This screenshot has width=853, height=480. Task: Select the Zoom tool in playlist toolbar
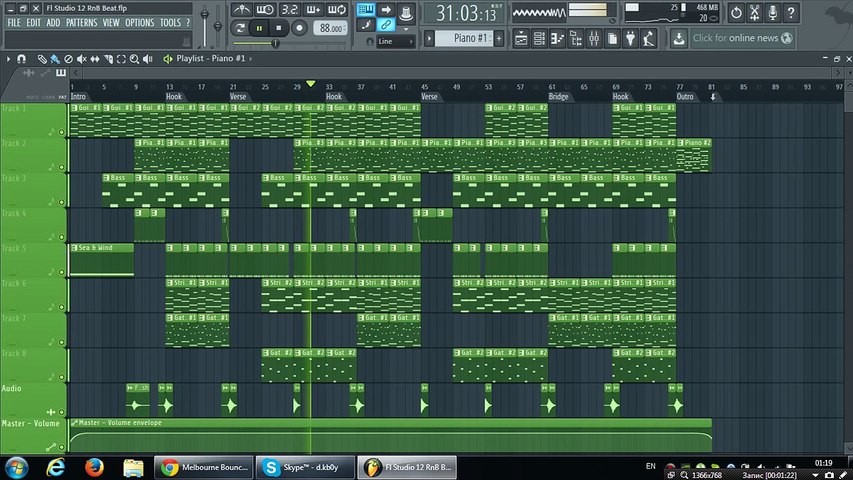(136, 59)
